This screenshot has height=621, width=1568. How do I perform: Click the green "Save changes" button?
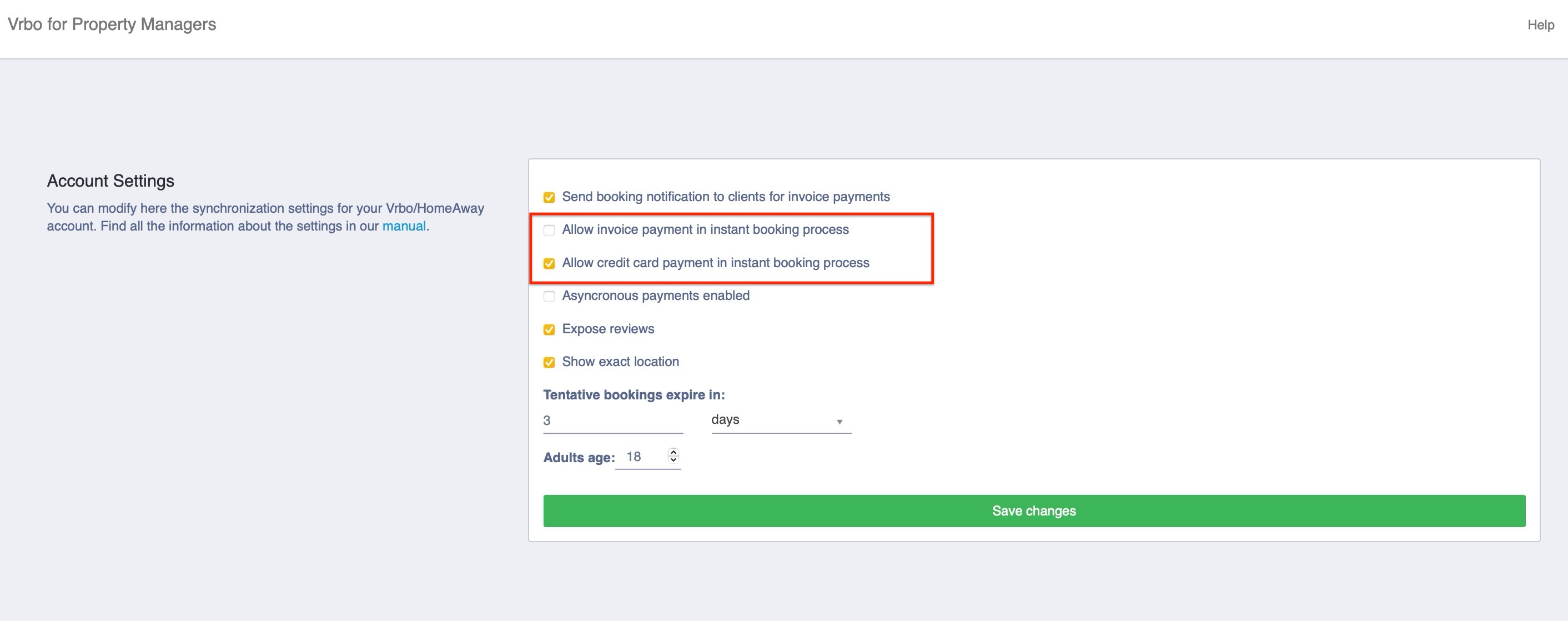pos(1034,511)
